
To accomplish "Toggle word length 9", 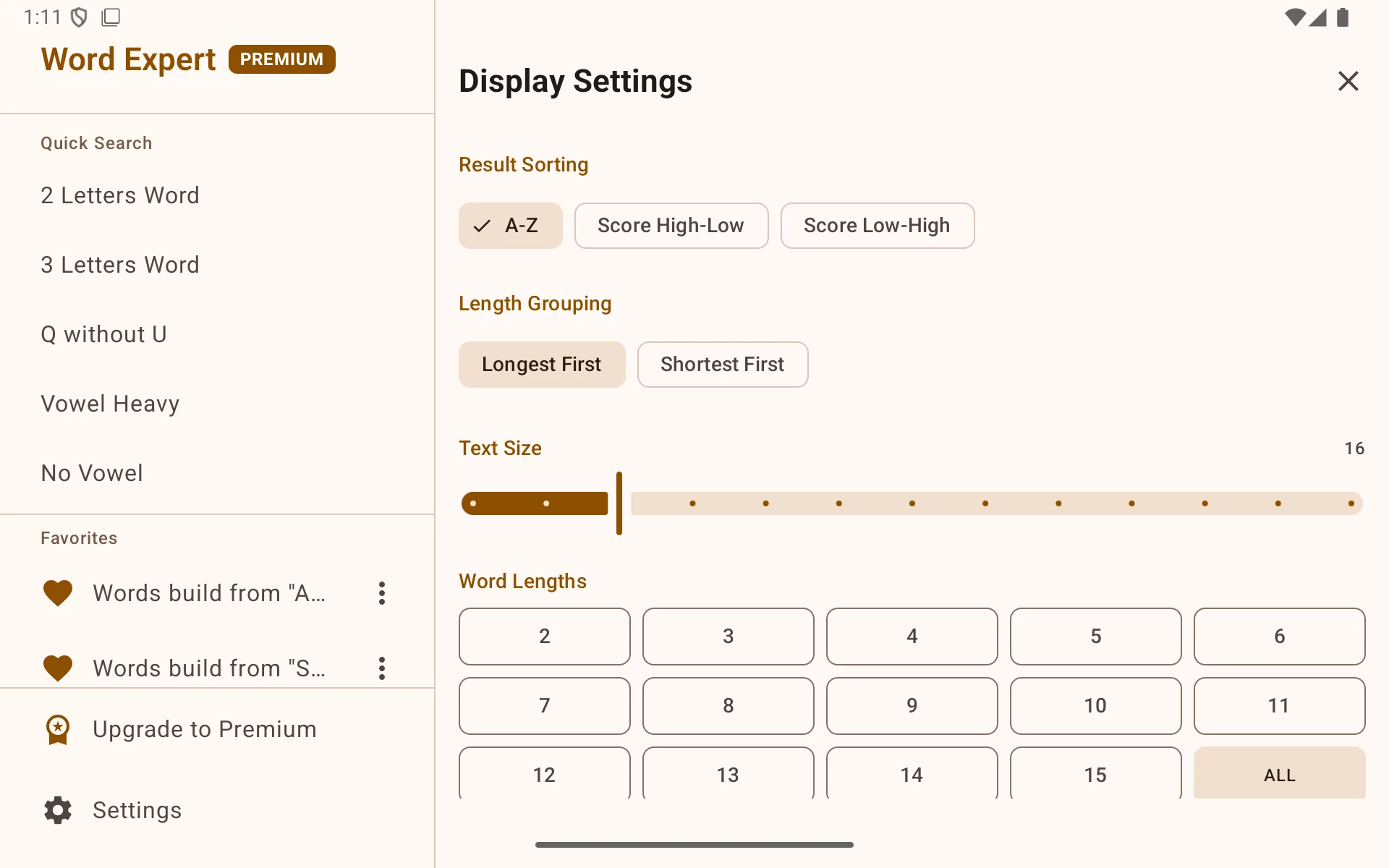I will 912,706.
